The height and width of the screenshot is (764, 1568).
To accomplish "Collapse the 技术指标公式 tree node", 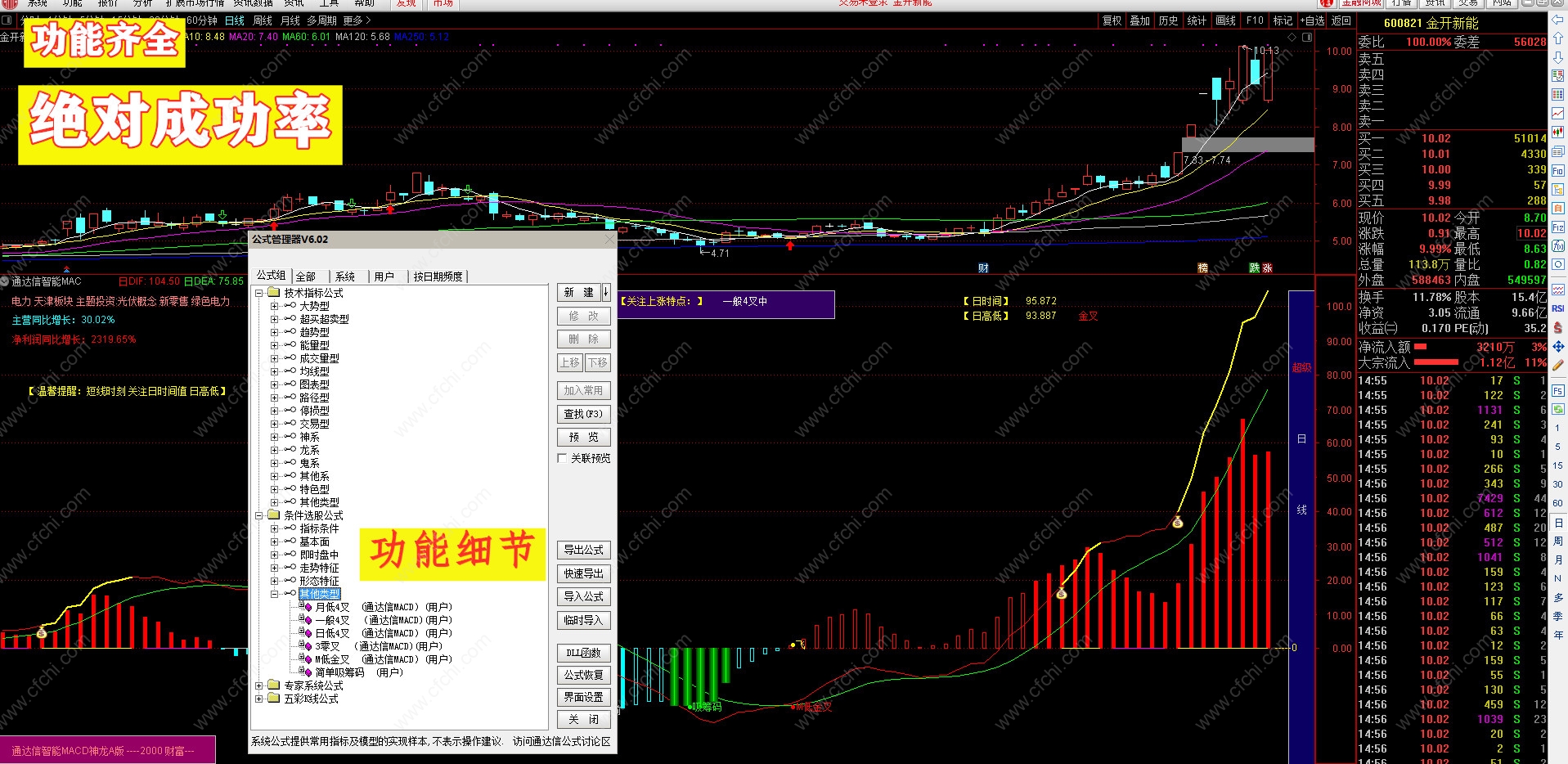I will (259, 293).
